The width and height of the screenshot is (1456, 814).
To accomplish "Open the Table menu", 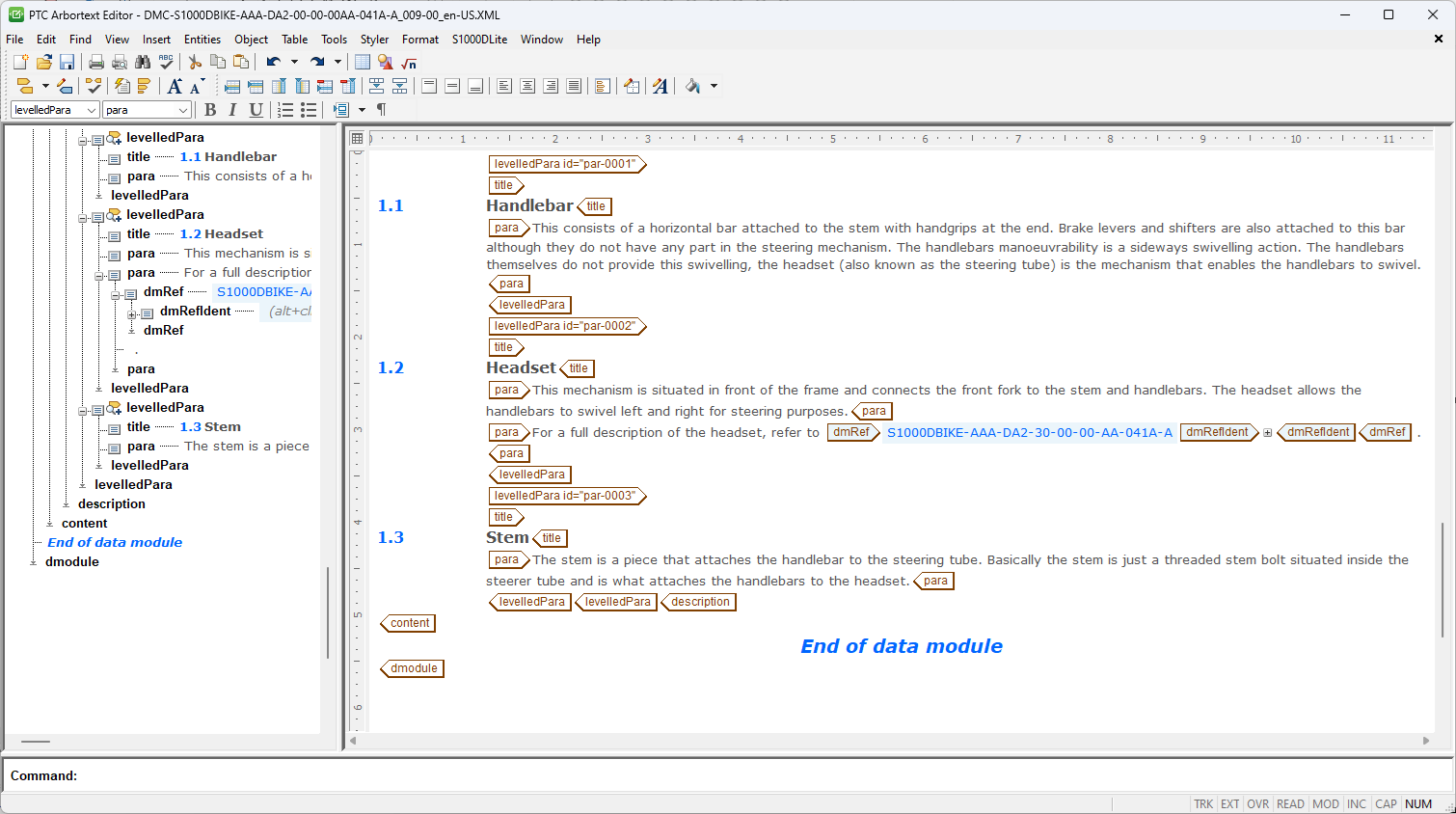I will coord(294,40).
